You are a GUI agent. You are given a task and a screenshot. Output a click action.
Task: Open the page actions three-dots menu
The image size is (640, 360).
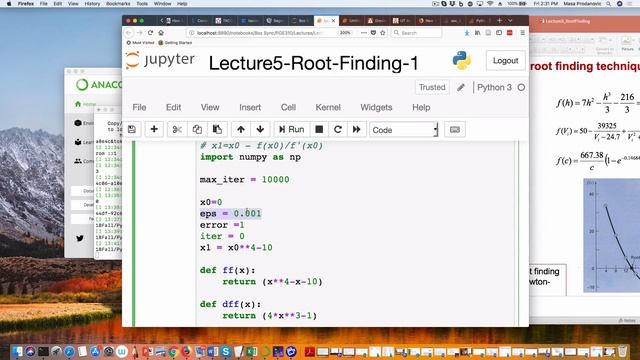364,33
